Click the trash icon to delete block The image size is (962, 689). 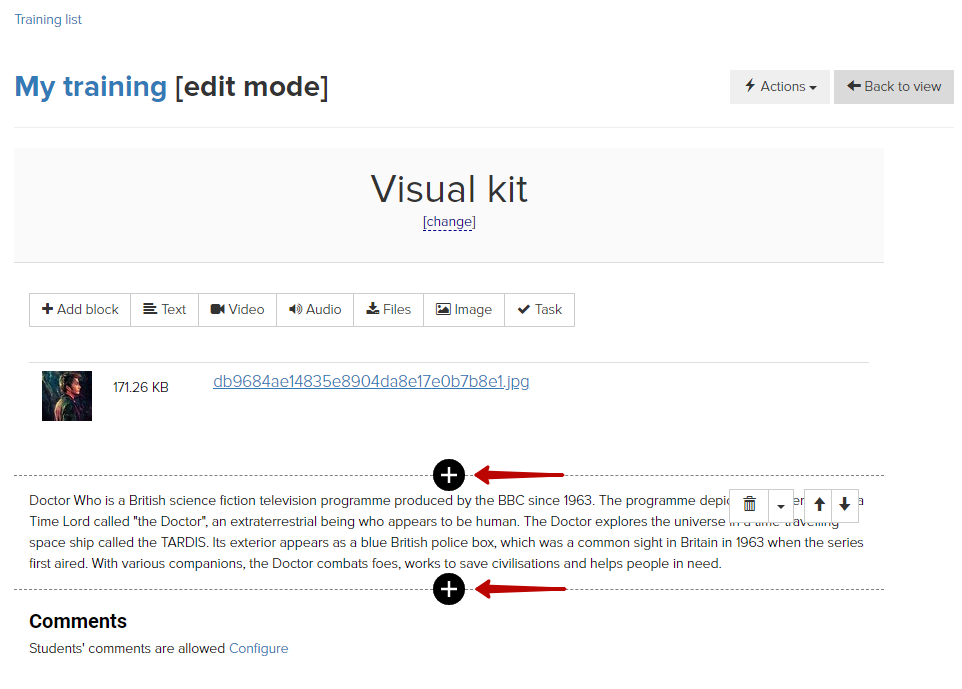[x=749, y=505]
